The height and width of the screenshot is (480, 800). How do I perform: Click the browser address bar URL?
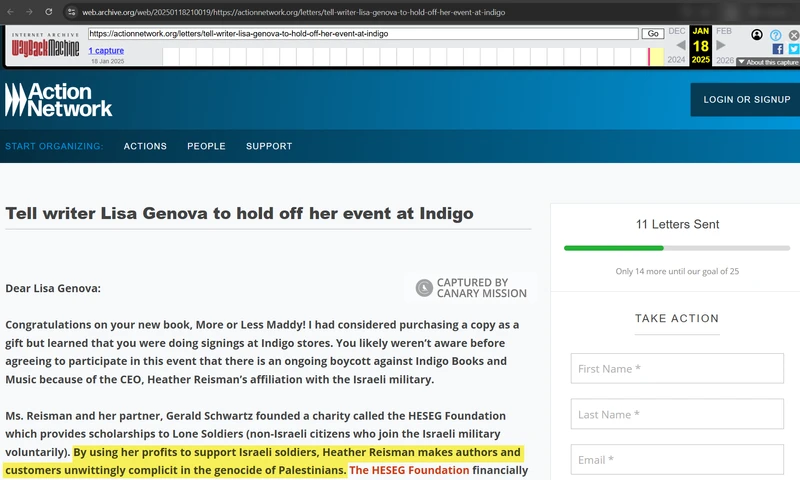click(x=293, y=12)
